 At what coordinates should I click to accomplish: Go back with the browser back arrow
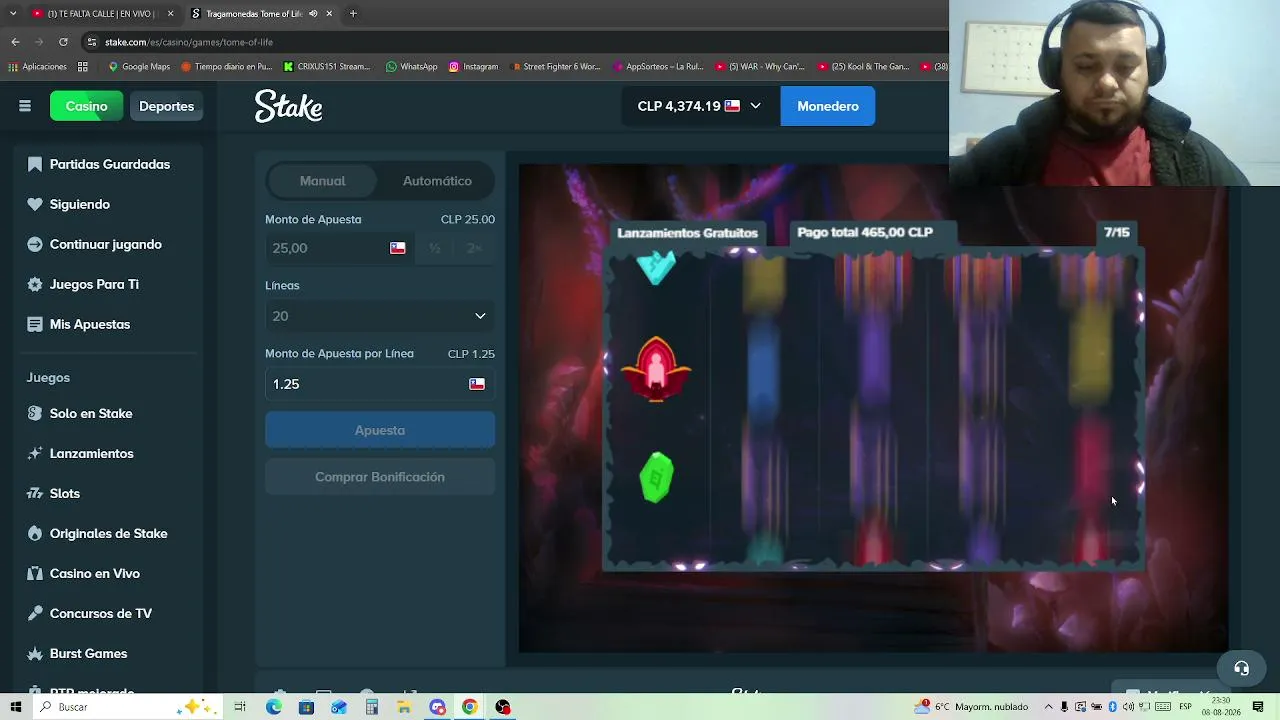[x=15, y=42]
